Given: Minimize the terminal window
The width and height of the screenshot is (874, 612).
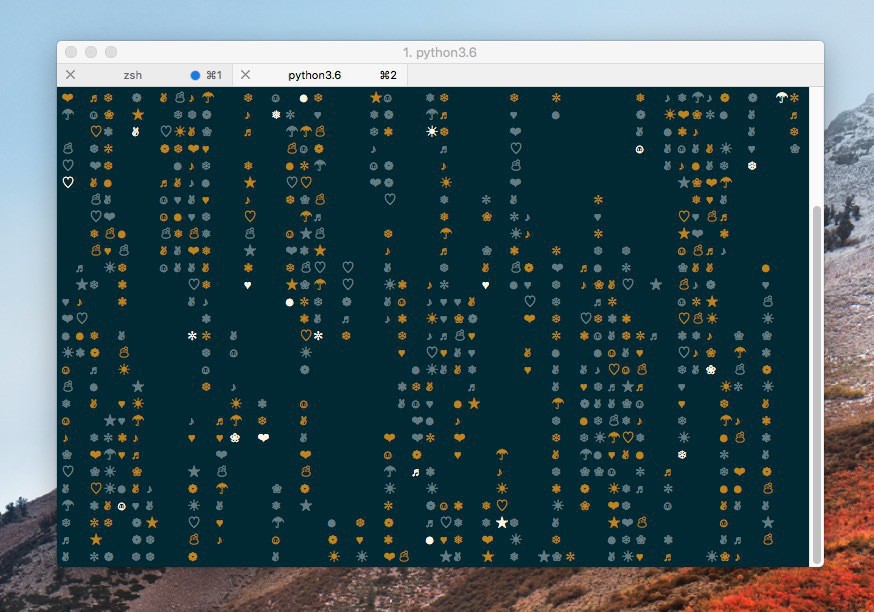Looking at the screenshot, I should point(91,52).
